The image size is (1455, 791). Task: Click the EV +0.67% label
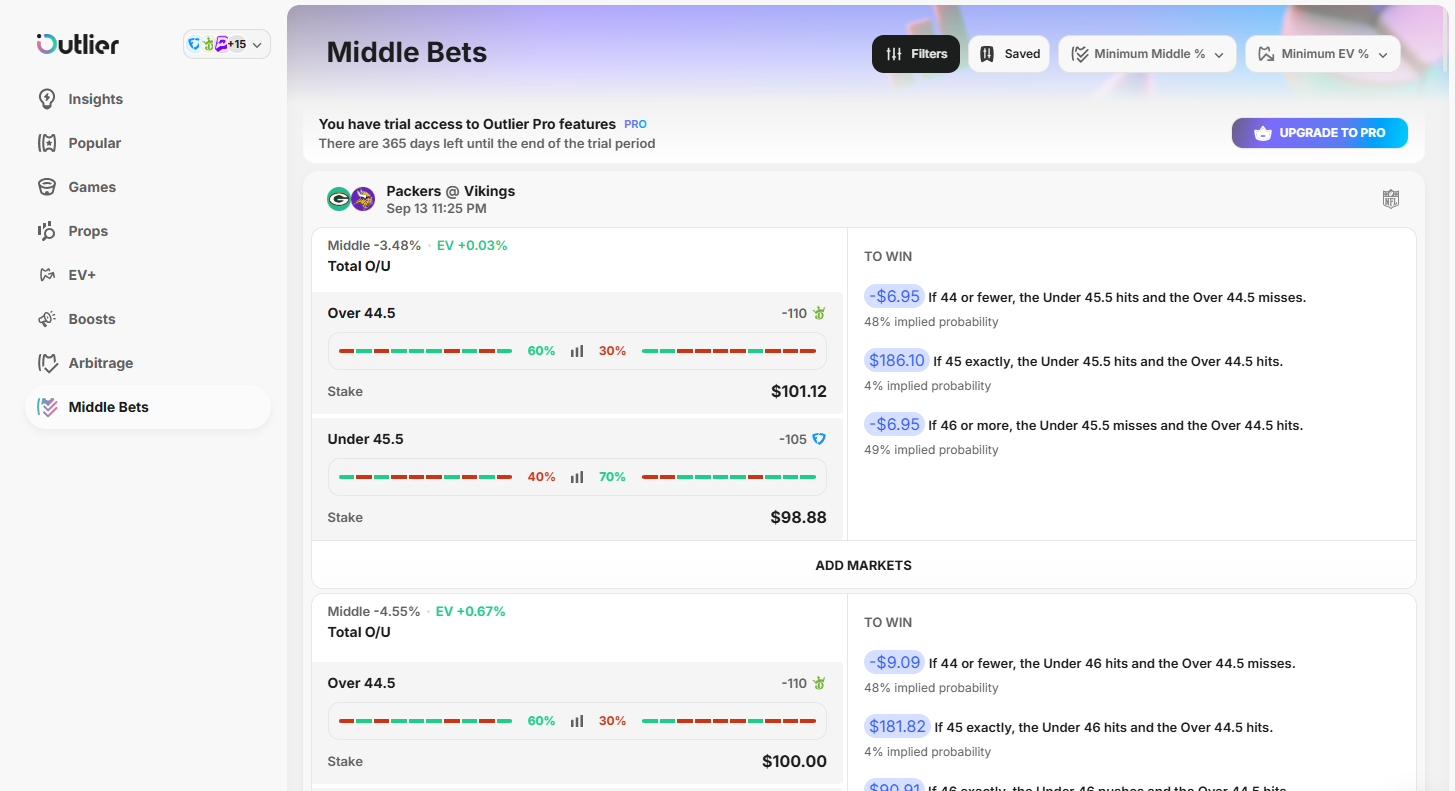[471, 611]
